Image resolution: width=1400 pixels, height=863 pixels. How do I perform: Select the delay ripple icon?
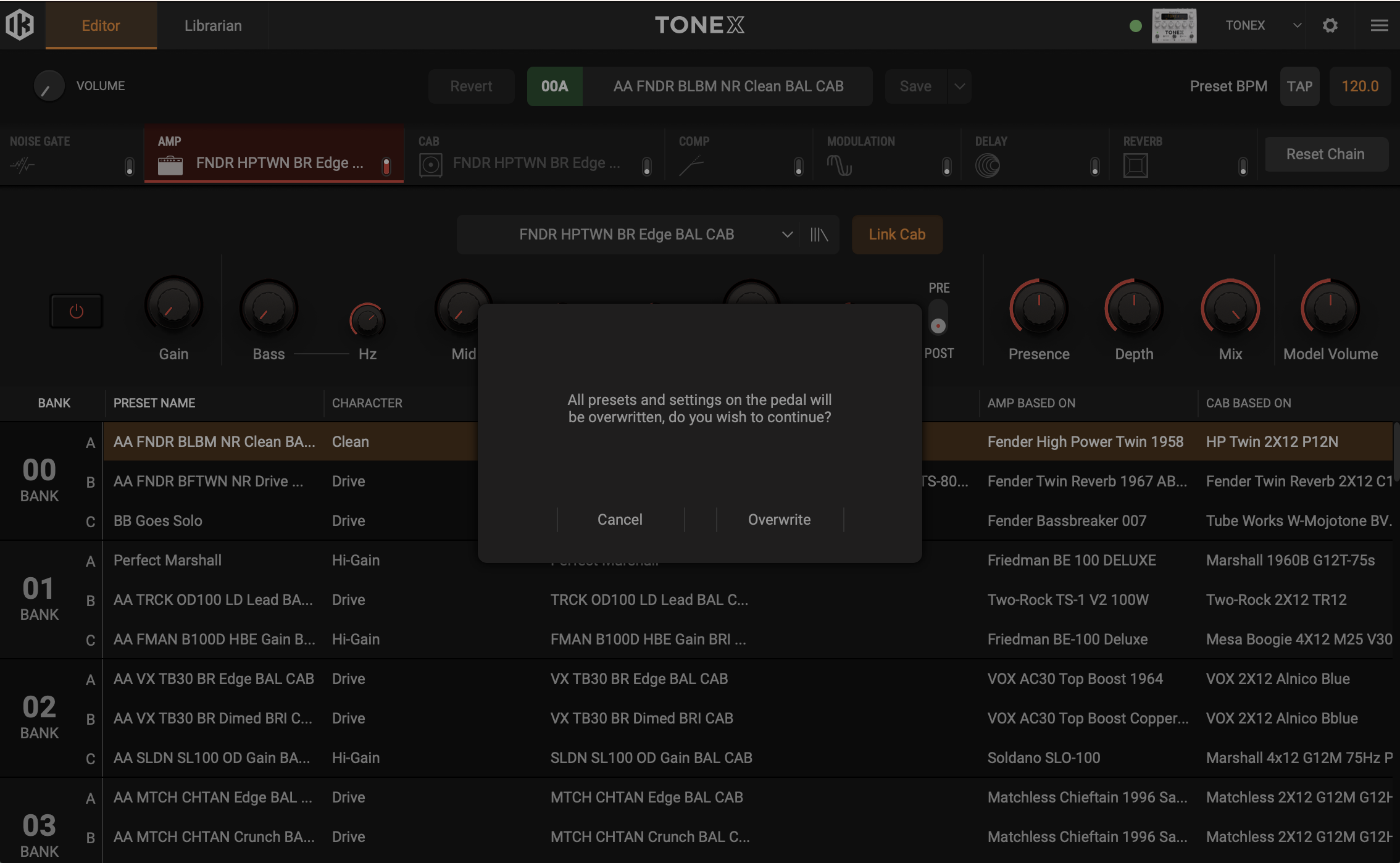pyautogui.click(x=987, y=165)
